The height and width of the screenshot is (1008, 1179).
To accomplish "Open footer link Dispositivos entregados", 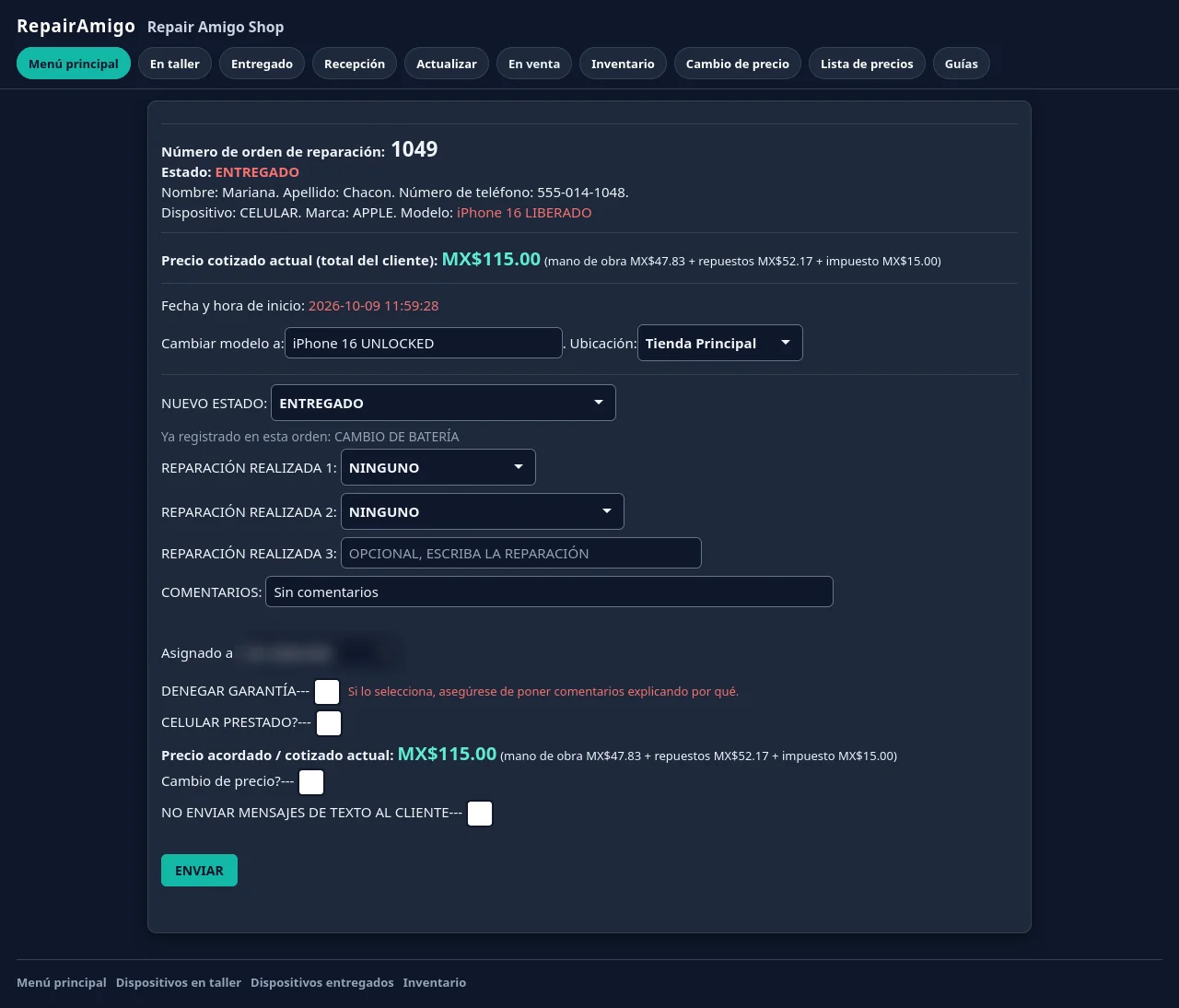I will click(x=322, y=982).
